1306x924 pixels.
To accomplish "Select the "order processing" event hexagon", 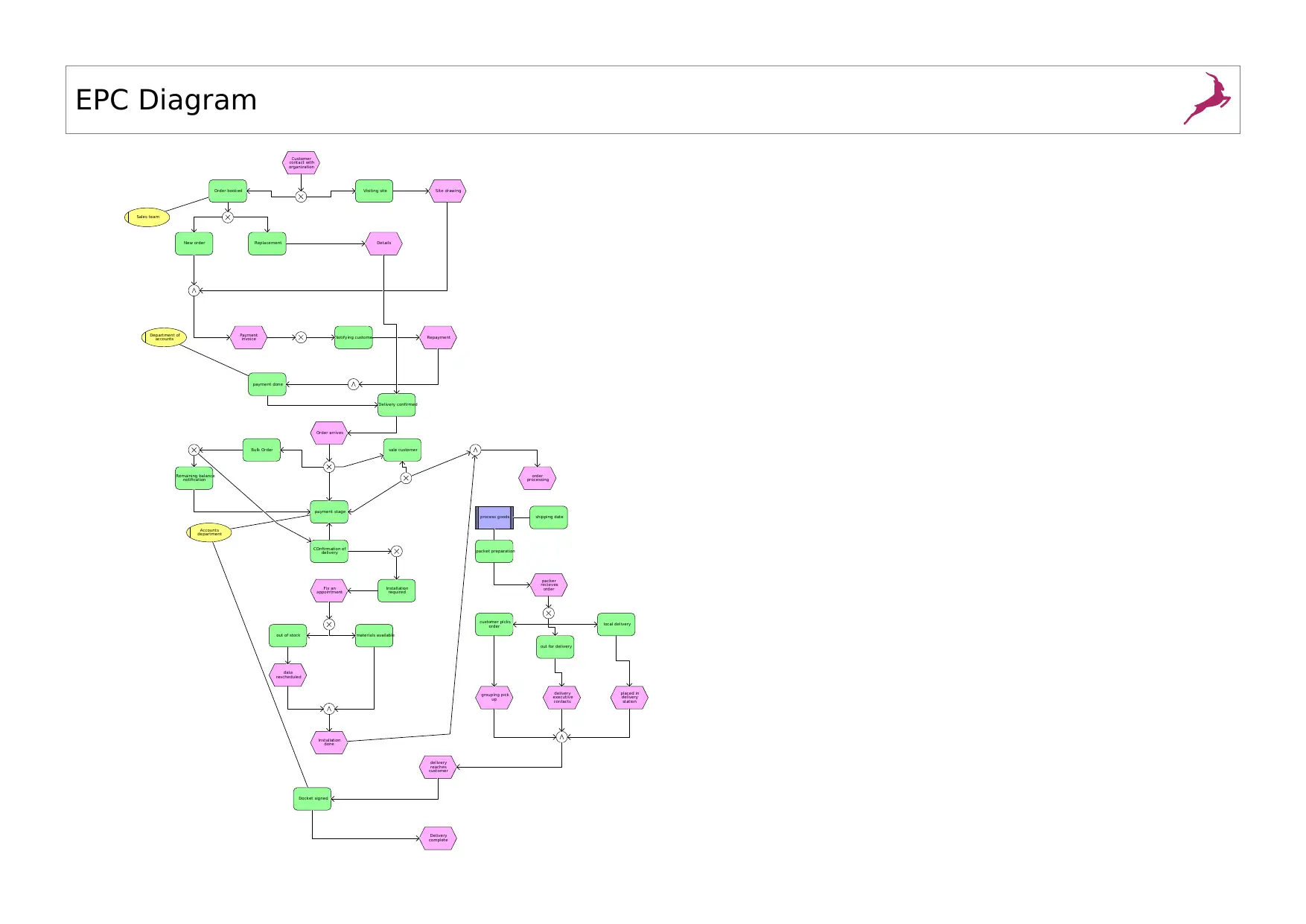I will click(x=538, y=478).
